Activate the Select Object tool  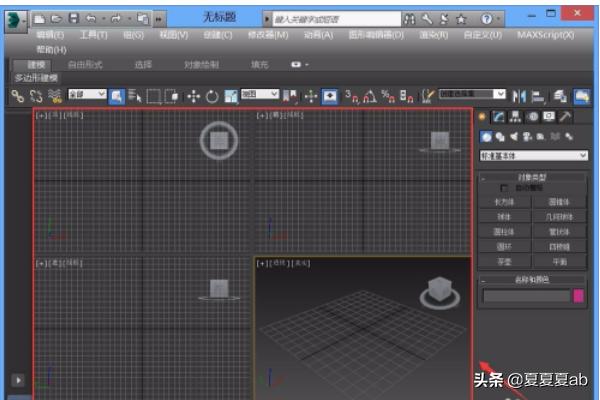116,96
